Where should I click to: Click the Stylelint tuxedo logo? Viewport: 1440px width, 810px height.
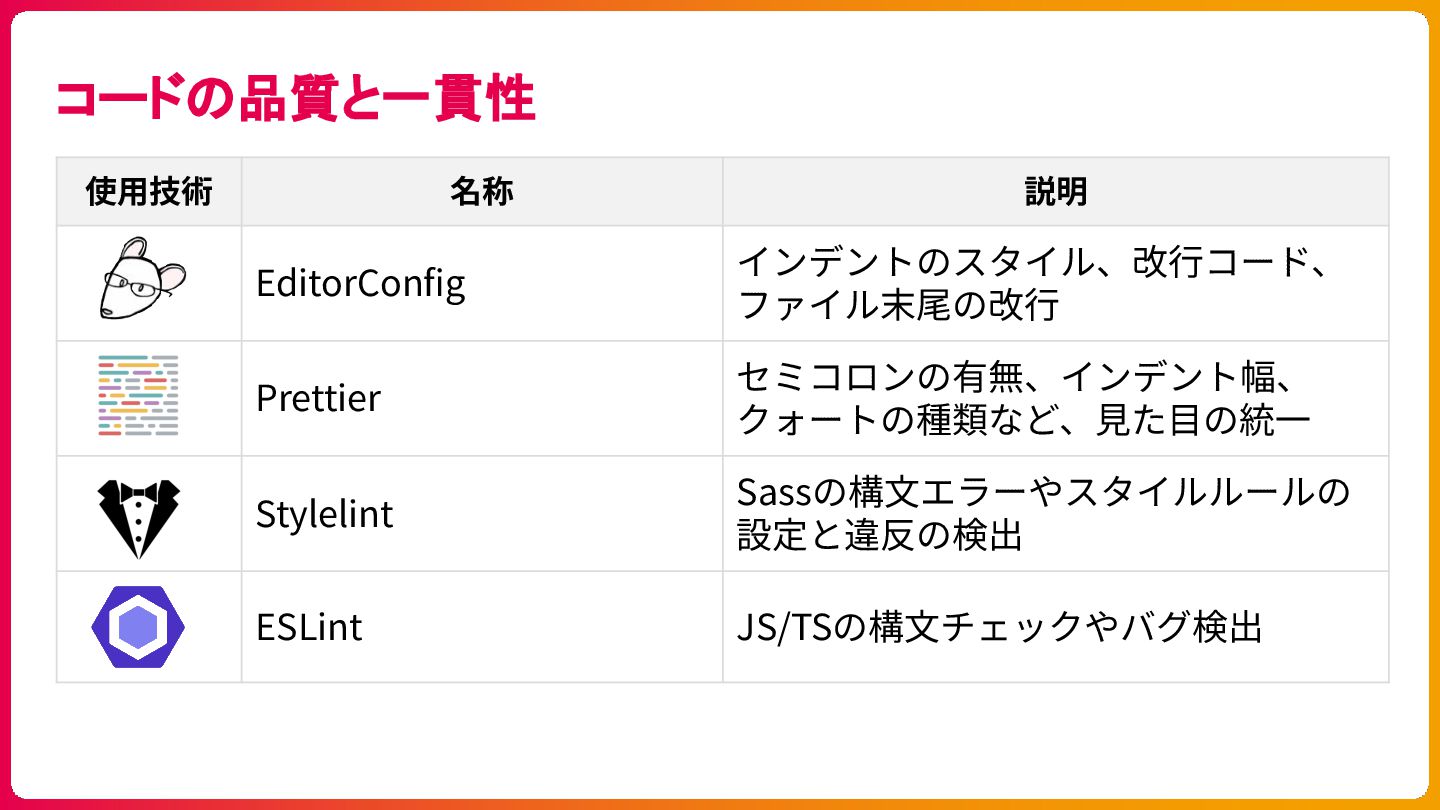pos(138,516)
